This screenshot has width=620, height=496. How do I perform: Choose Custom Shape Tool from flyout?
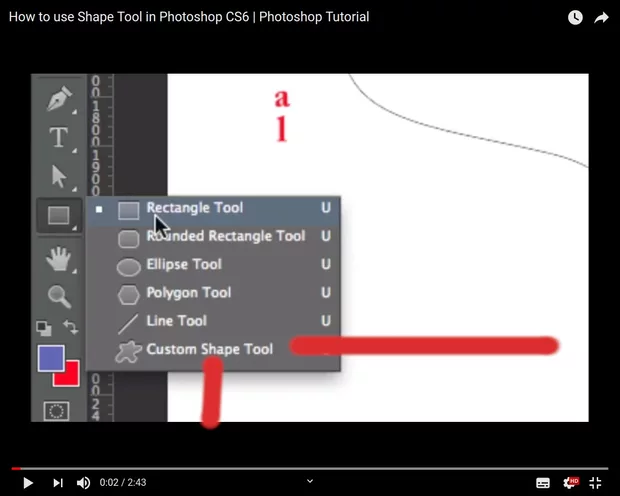(x=214, y=350)
